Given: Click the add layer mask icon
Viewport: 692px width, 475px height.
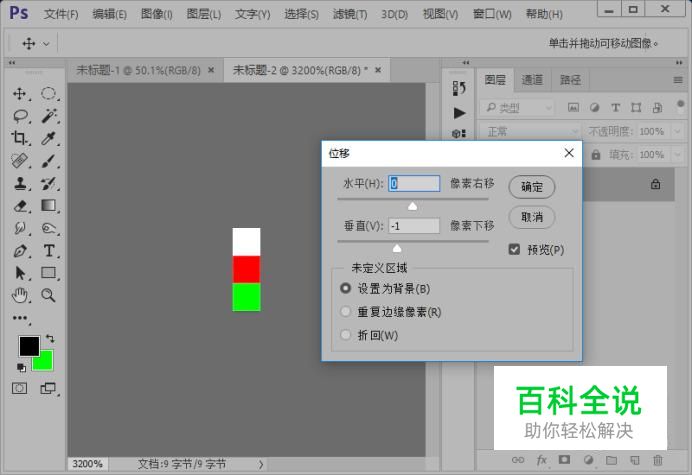Looking at the screenshot, I should coord(564,460).
